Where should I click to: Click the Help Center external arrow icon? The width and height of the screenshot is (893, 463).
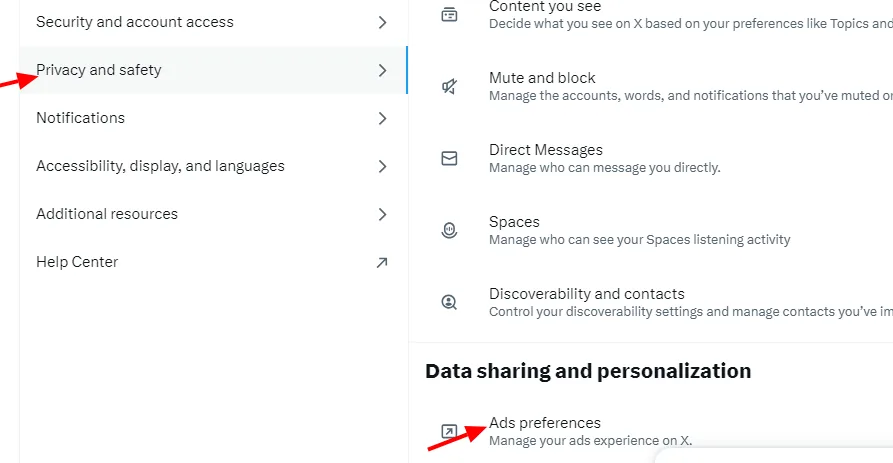coord(381,262)
